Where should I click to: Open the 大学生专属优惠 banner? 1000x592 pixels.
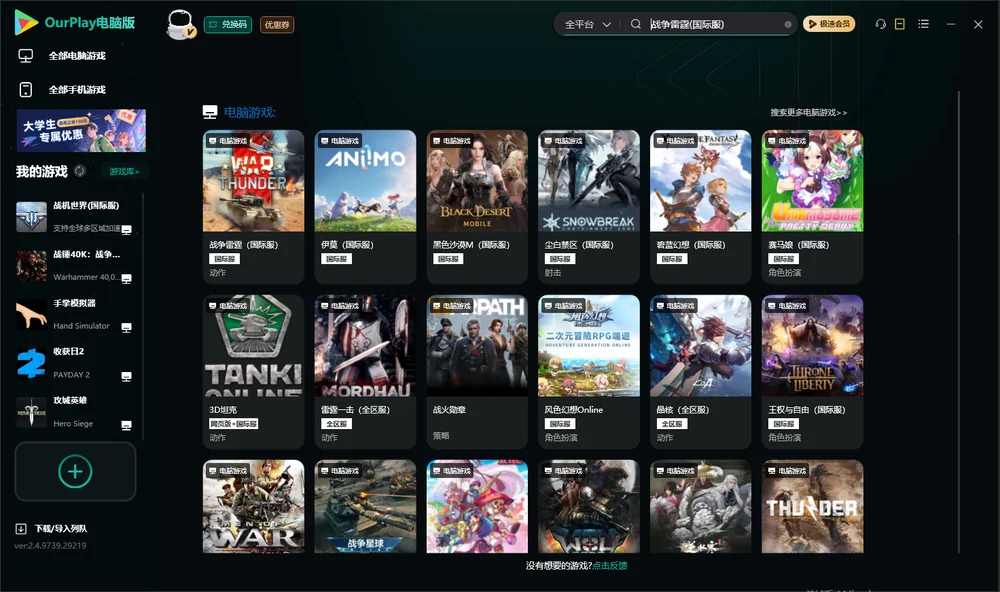81,130
